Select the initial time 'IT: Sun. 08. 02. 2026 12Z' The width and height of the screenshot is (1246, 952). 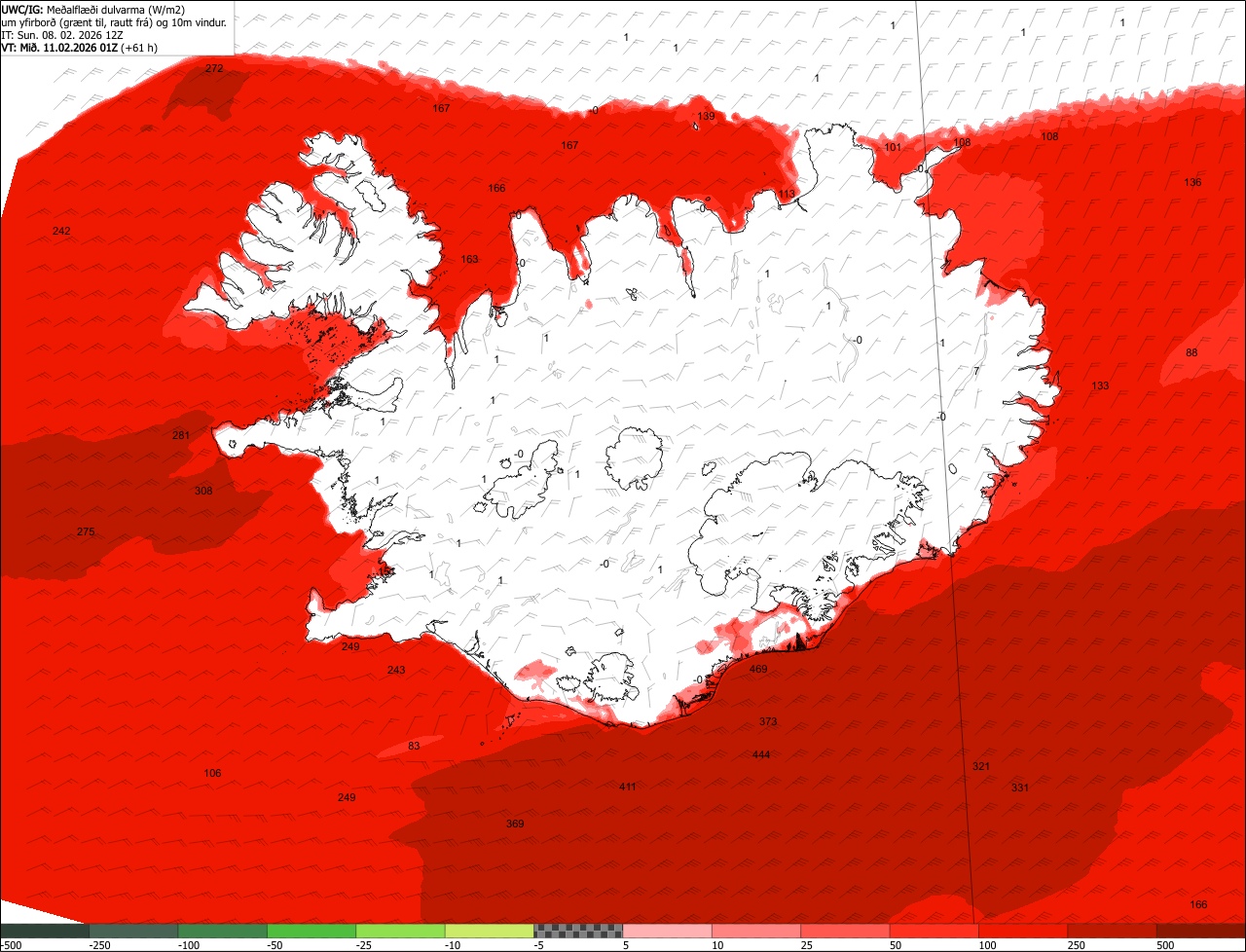pos(62,34)
